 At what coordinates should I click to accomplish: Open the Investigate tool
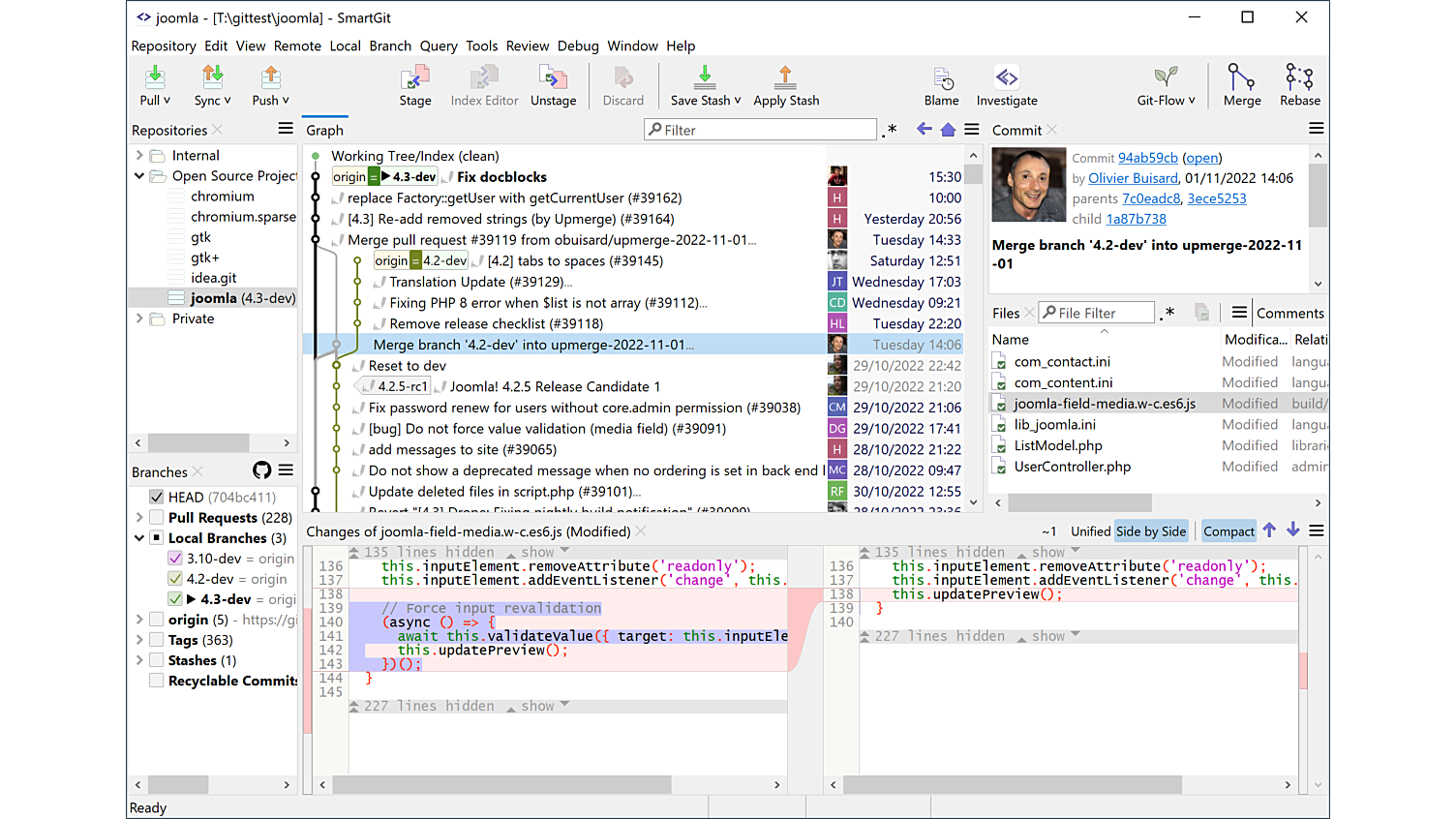(x=1007, y=85)
